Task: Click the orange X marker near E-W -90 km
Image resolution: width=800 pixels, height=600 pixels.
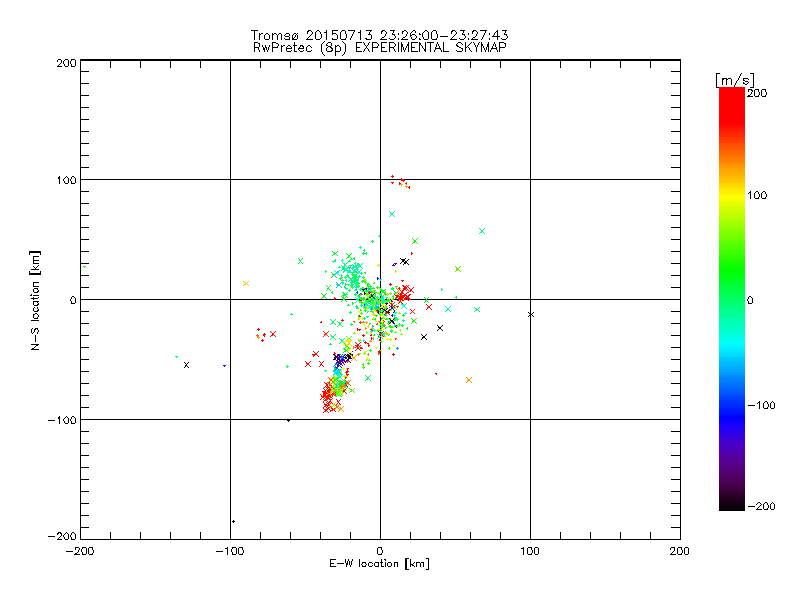Action: coord(246,284)
